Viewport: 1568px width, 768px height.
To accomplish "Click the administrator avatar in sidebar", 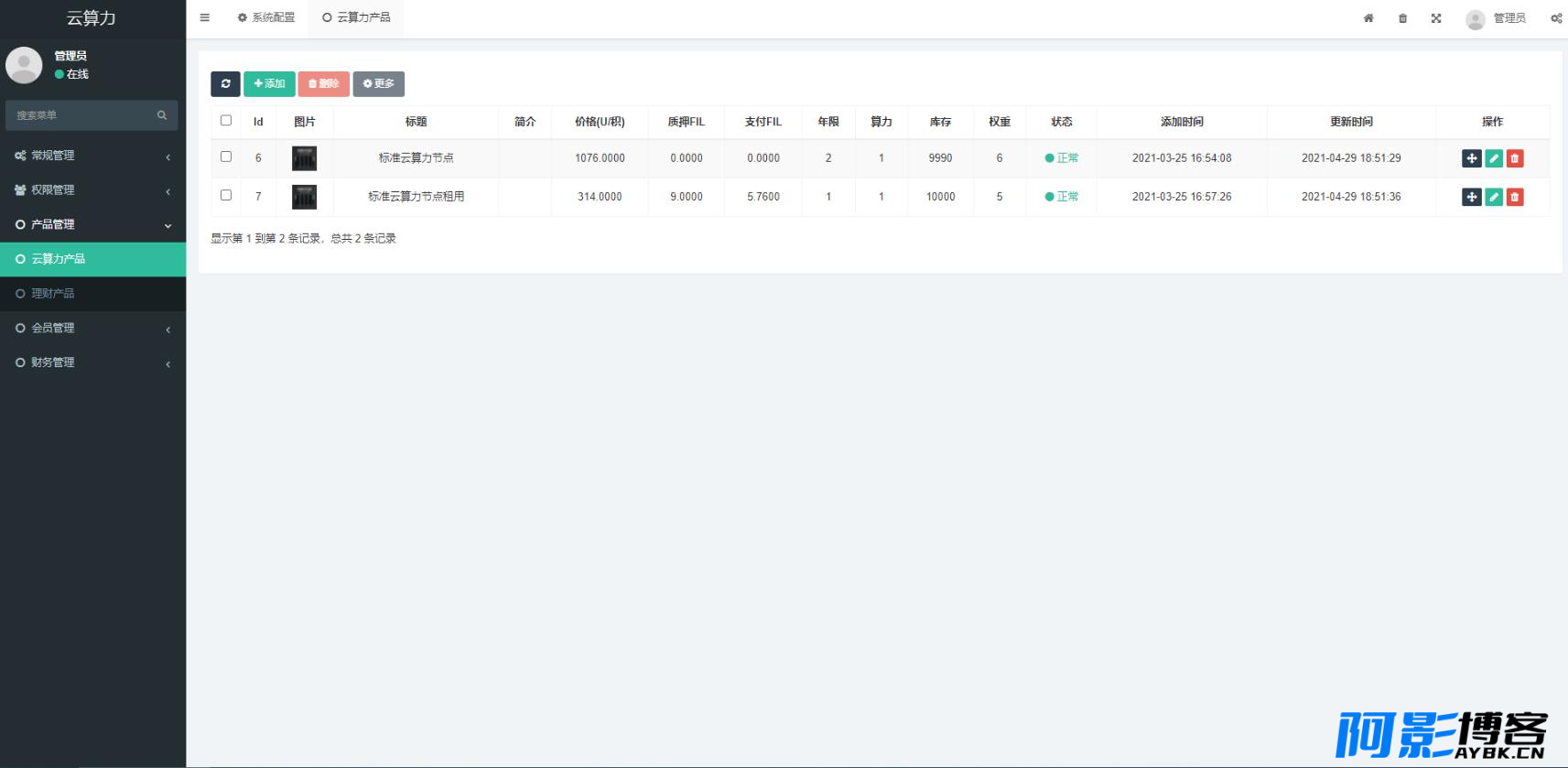I will click(x=24, y=65).
